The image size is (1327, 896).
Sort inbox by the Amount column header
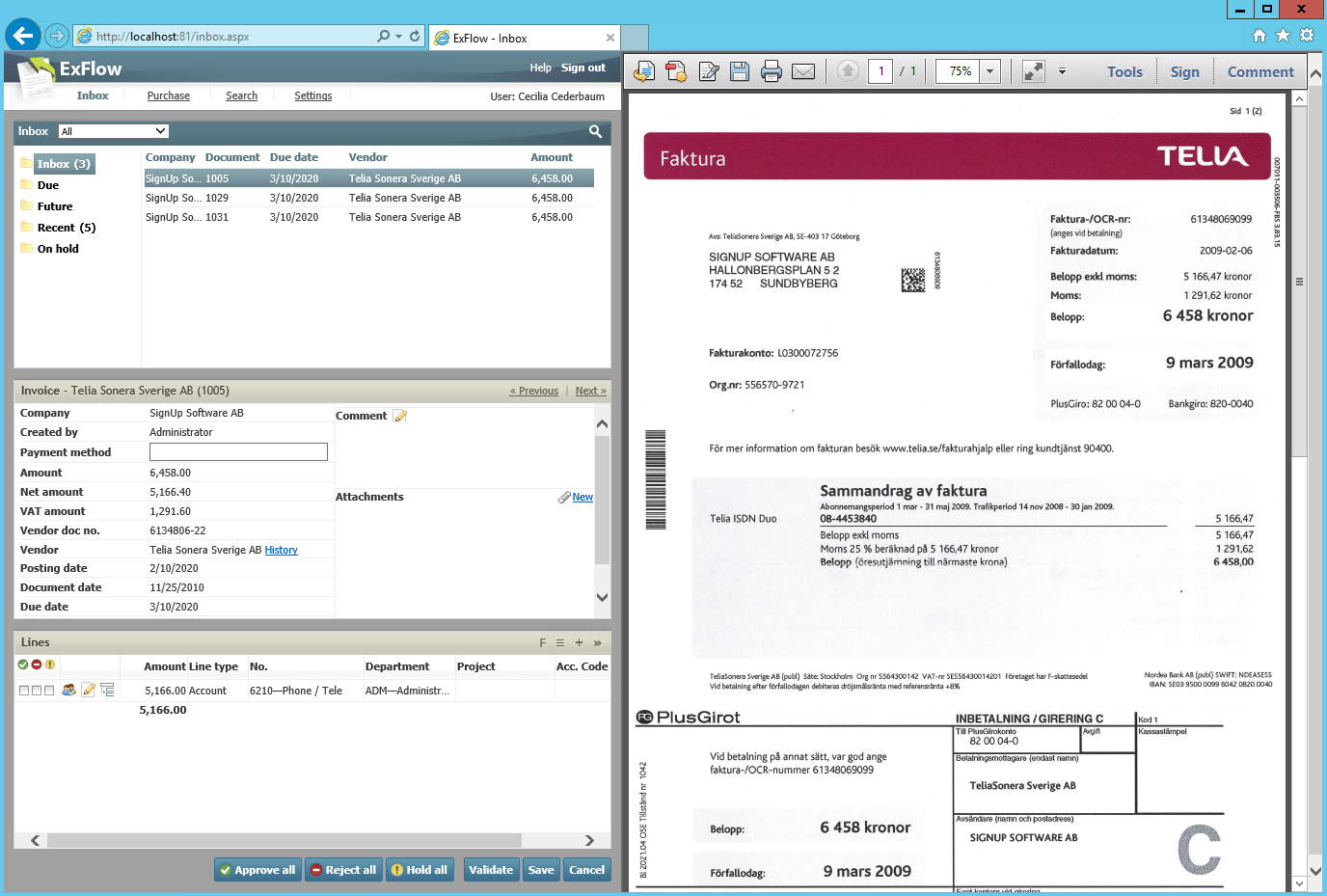coord(552,157)
